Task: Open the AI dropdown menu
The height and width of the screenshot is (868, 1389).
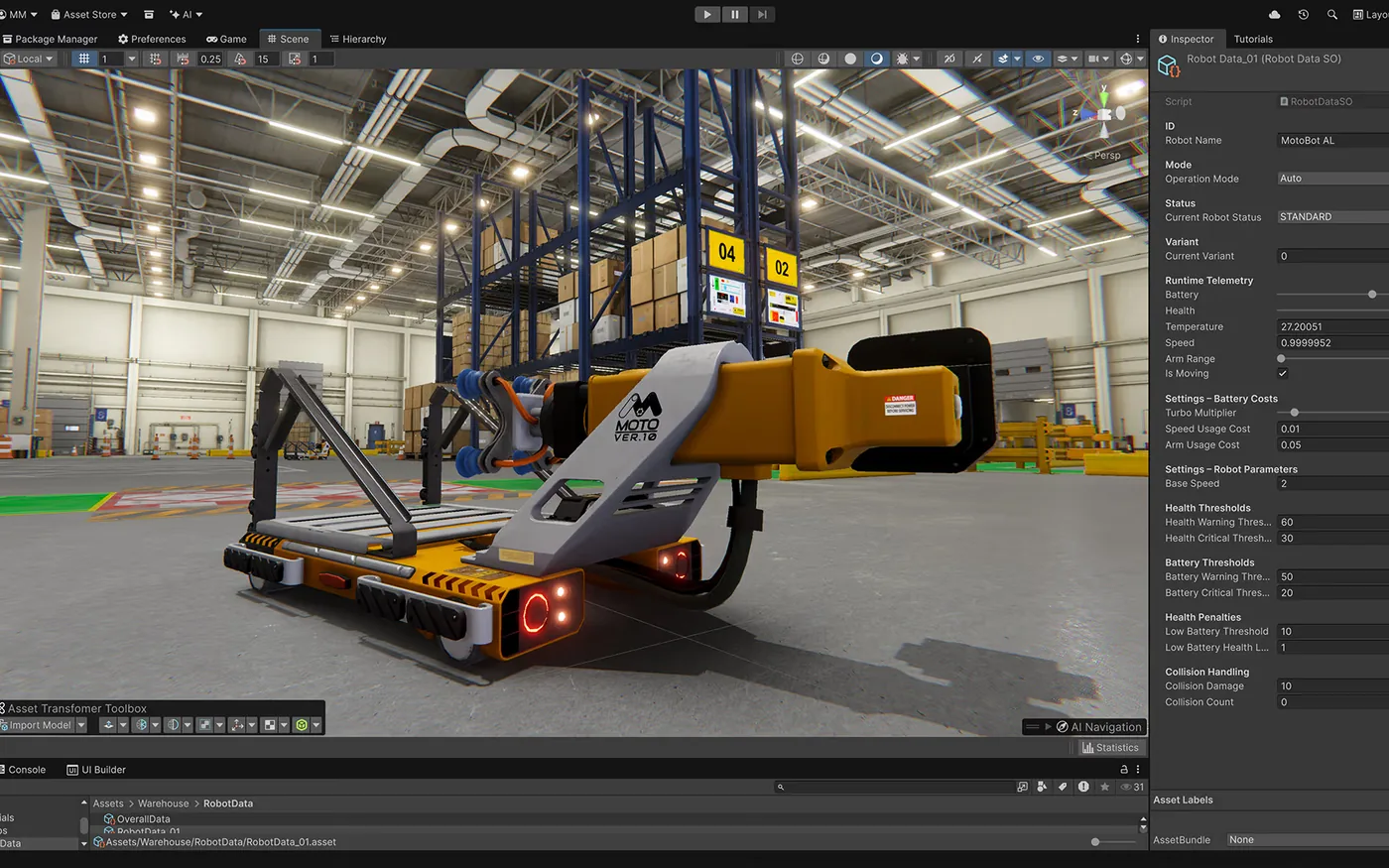Action: pos(186,15)
